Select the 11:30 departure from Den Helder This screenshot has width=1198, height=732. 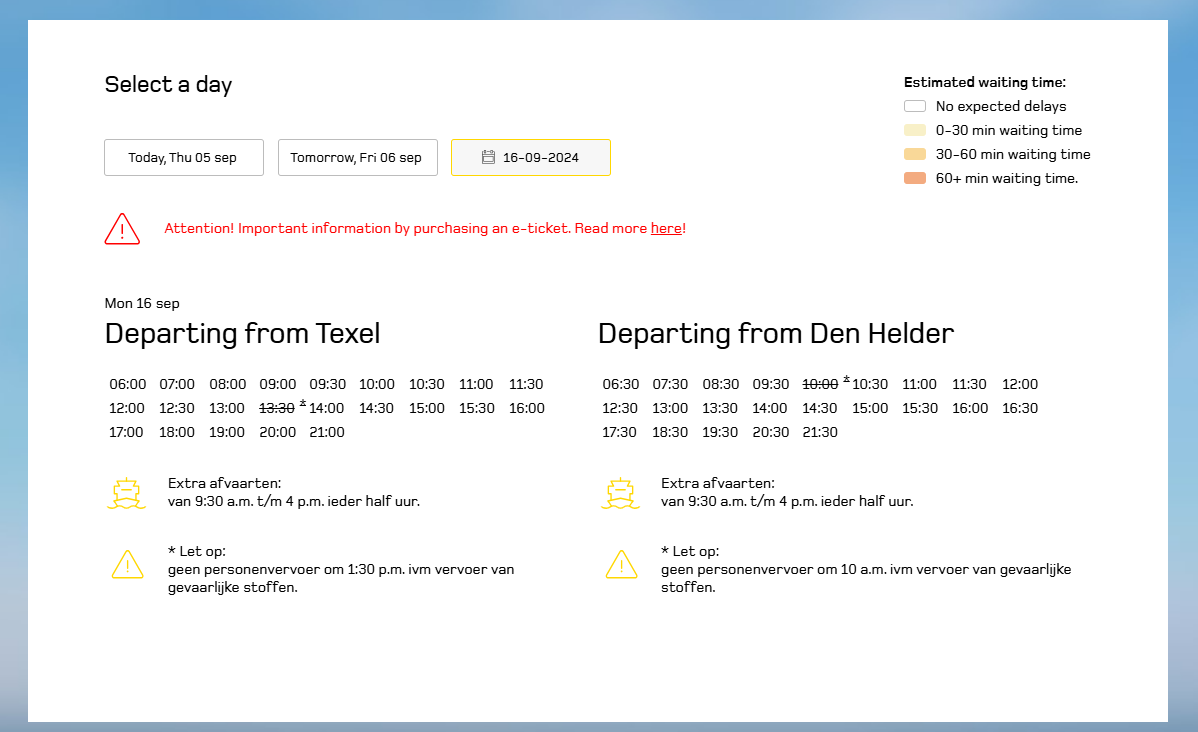pos(969,384)
